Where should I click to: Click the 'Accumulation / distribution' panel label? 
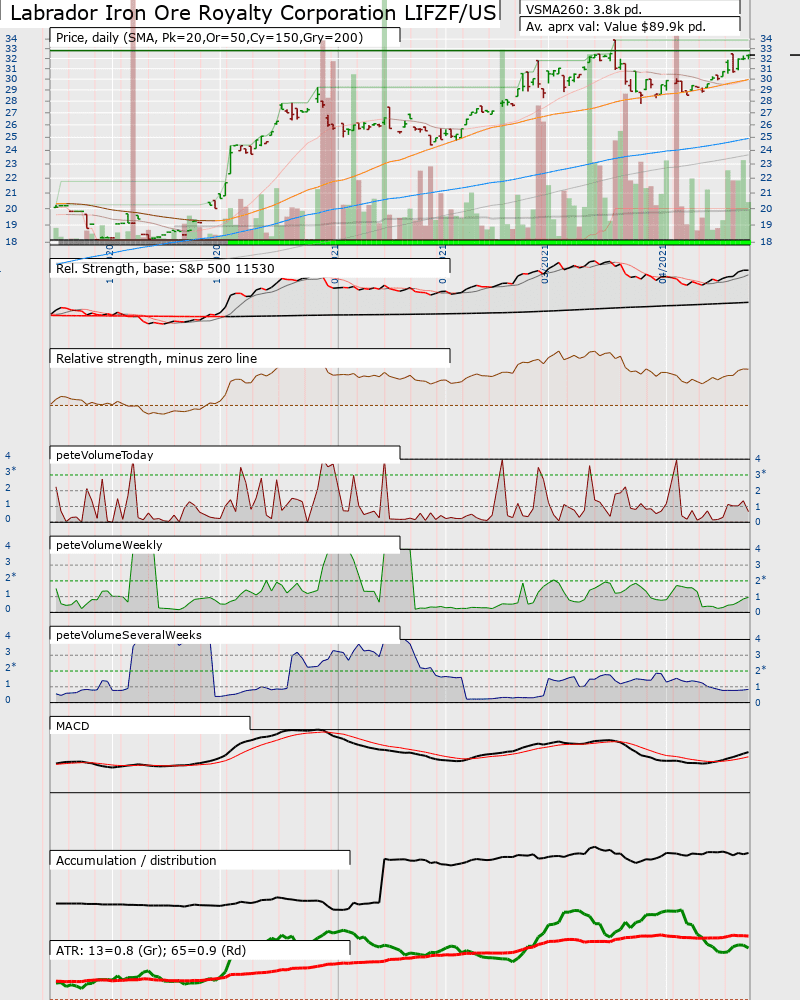click(136, 860)
